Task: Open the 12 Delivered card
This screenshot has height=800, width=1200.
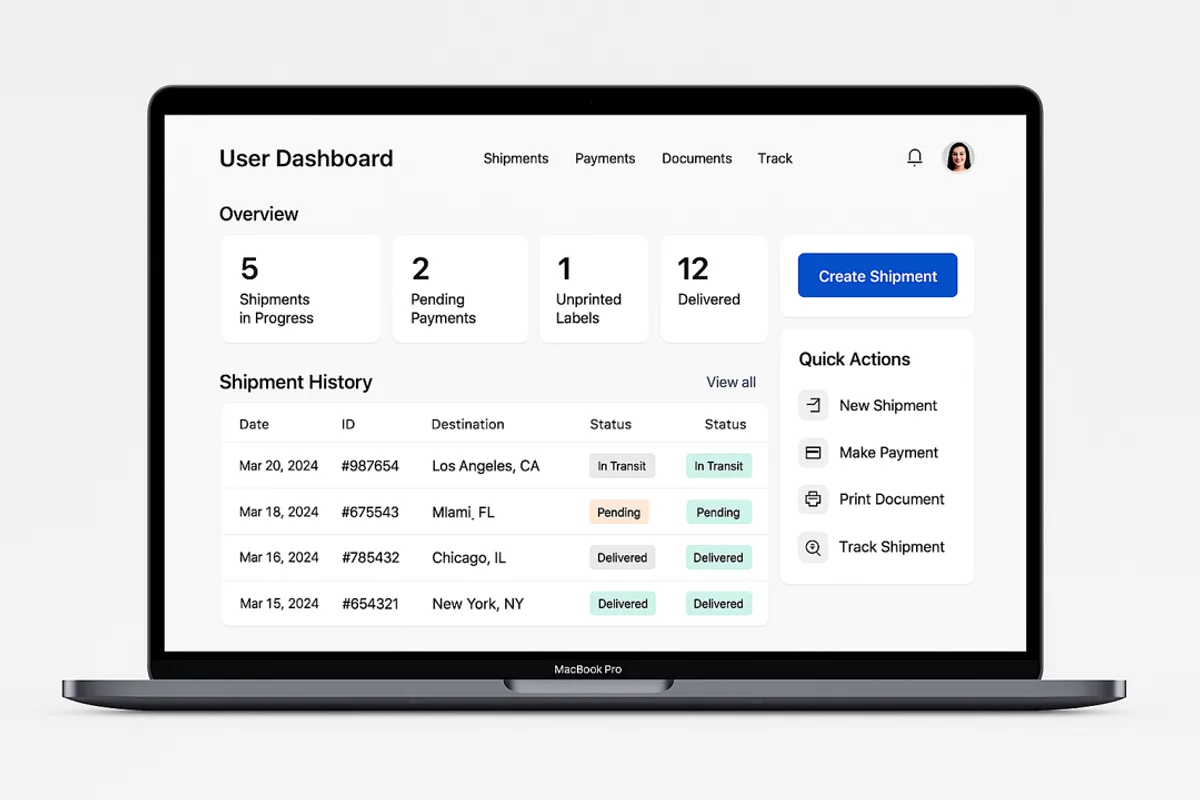Action: pyautogui.click(x=714, y=289)
